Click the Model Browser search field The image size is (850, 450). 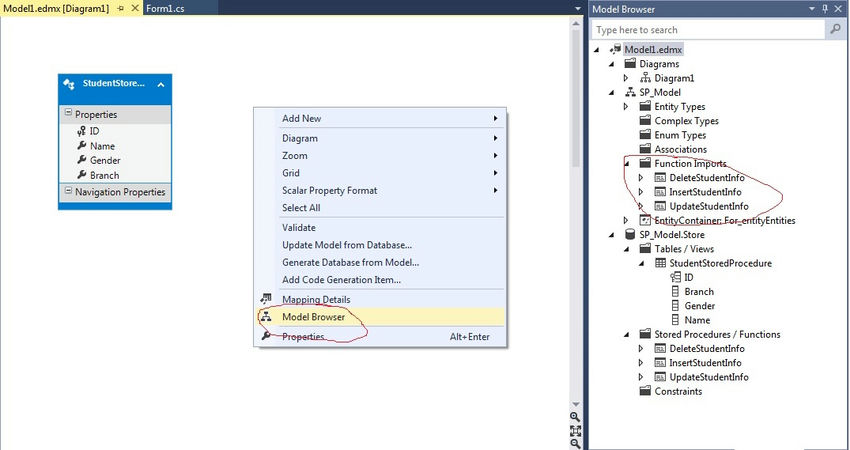coord(708,30)
